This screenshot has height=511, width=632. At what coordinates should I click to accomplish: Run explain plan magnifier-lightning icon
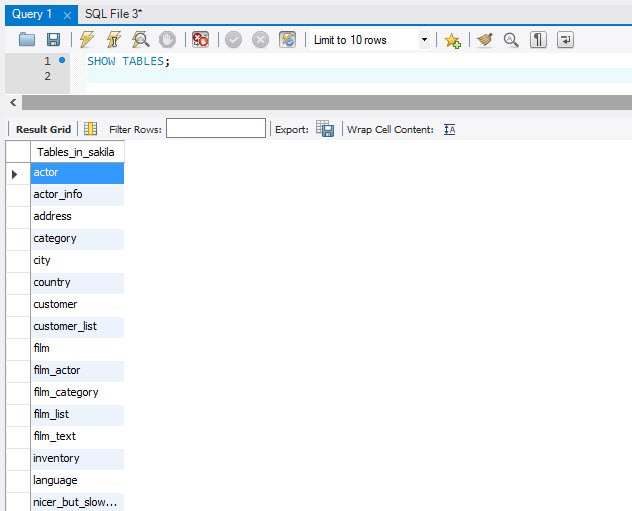(141, 39)
